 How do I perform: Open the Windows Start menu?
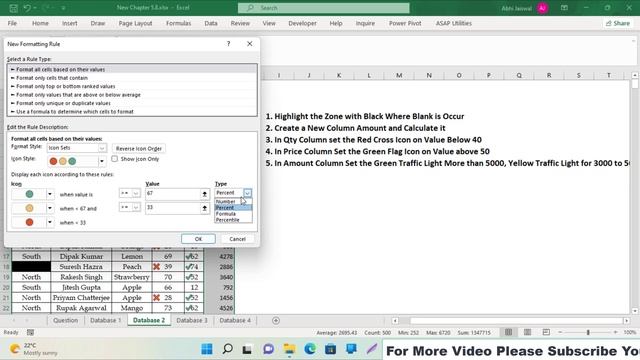pyautogui.click(x=207, y=349)
